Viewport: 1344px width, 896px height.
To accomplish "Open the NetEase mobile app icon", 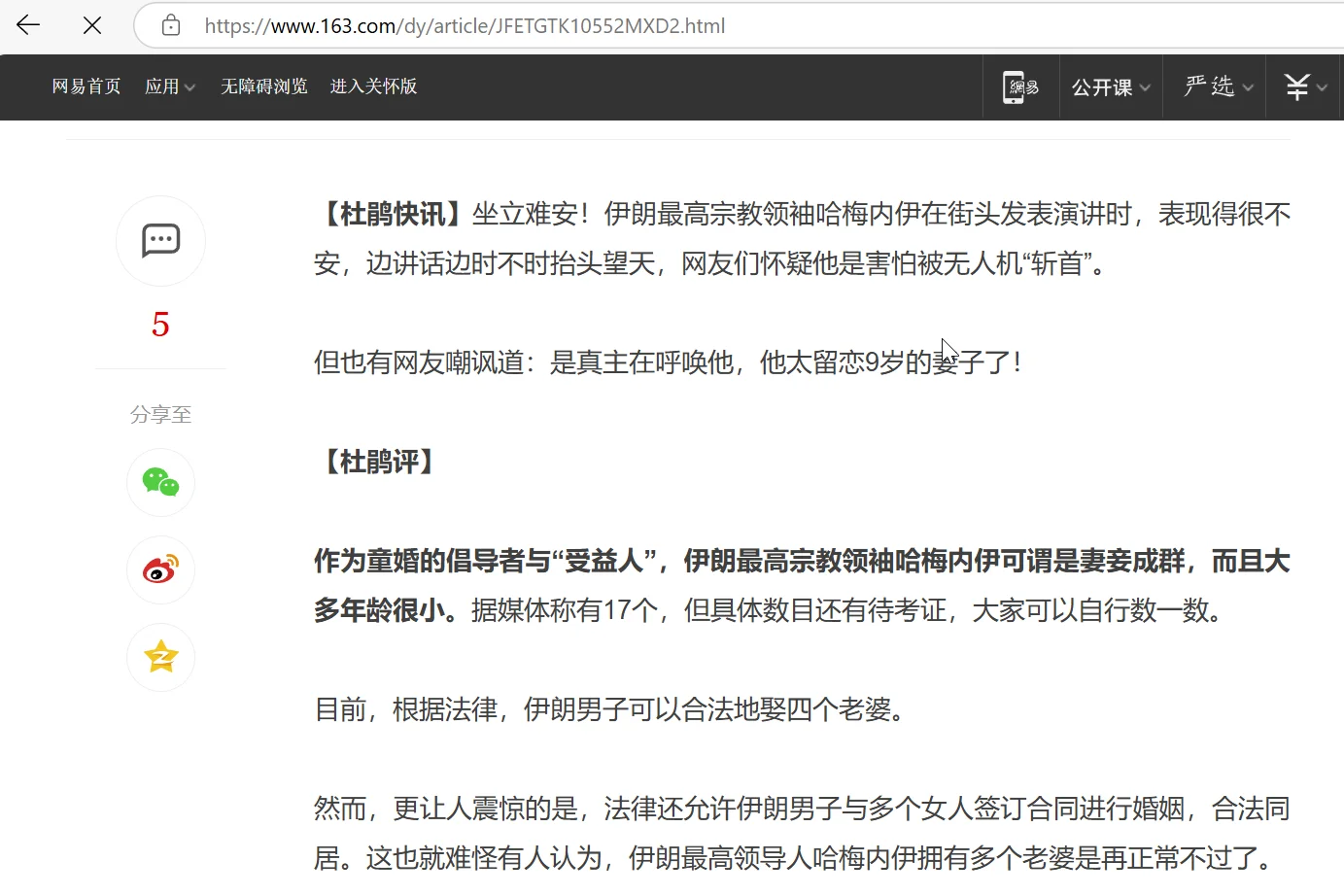I will tap(1020, 87).
